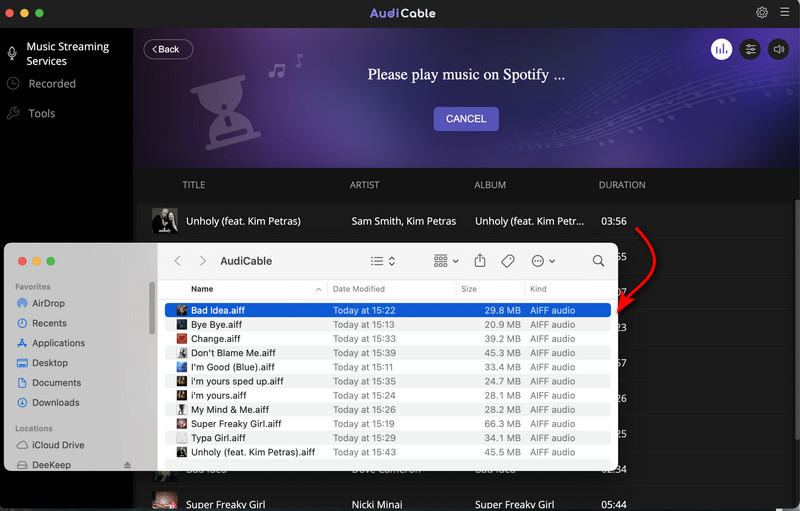
Task: Click the AudiCable track list scrollbar
Action: coord(797,319)
